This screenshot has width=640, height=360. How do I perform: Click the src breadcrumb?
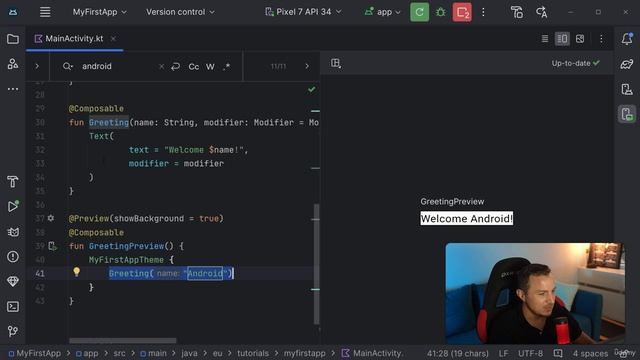(x=119, y=353)
